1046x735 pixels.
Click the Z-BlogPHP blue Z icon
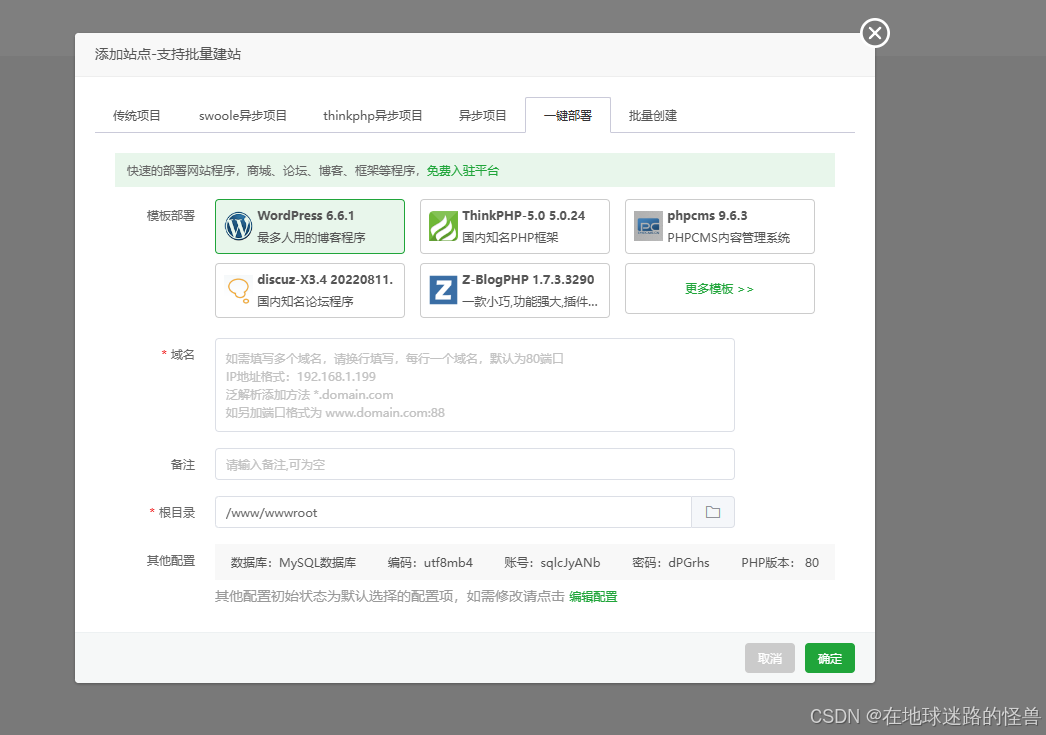pyautogui.click(x=443, y=290)
